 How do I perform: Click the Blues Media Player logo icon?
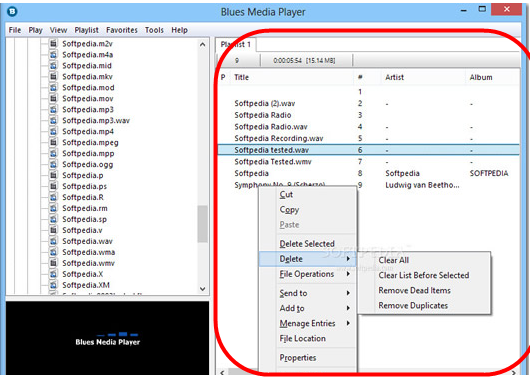point(12,11)
